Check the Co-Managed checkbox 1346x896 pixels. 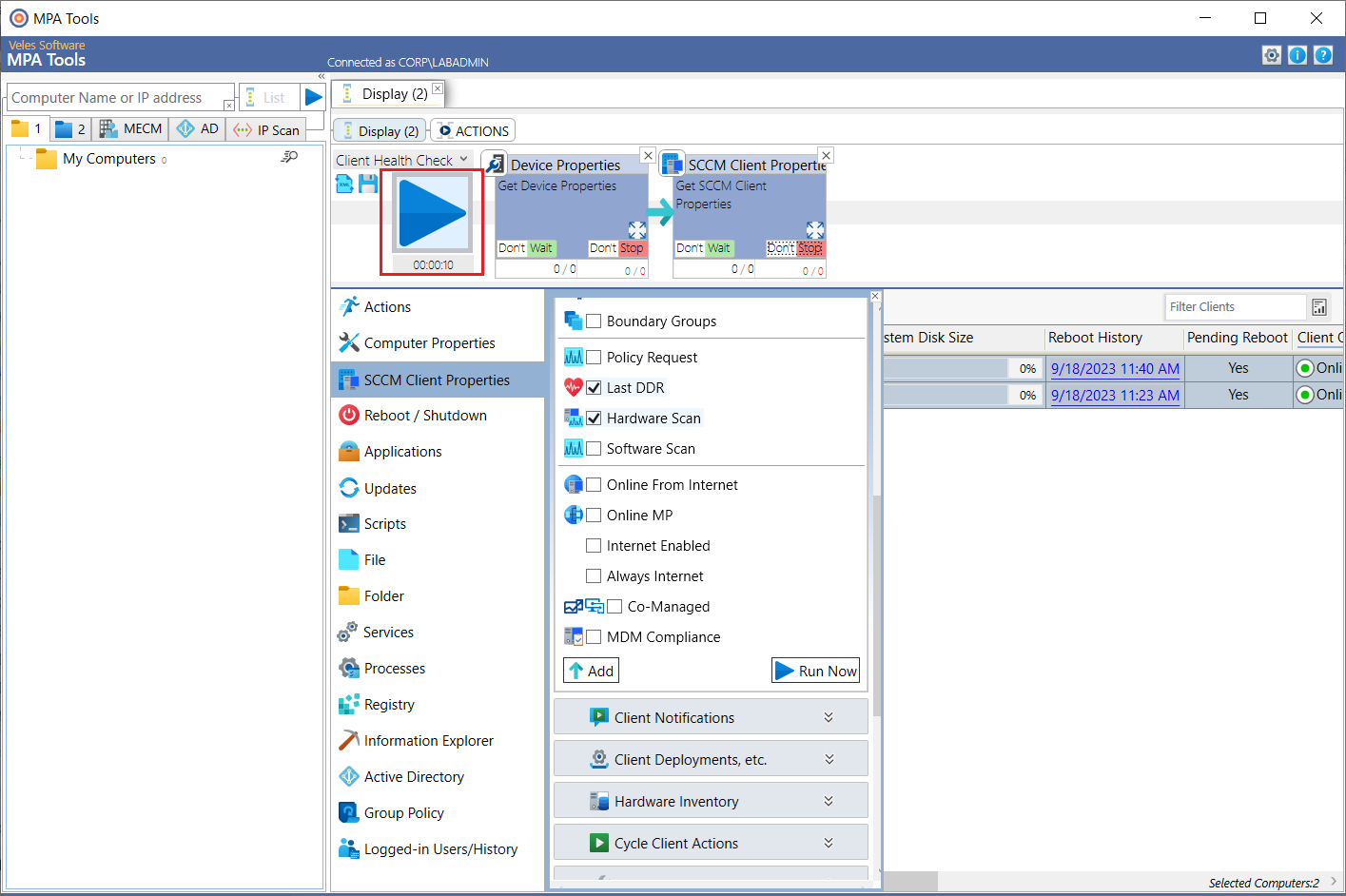614,607
